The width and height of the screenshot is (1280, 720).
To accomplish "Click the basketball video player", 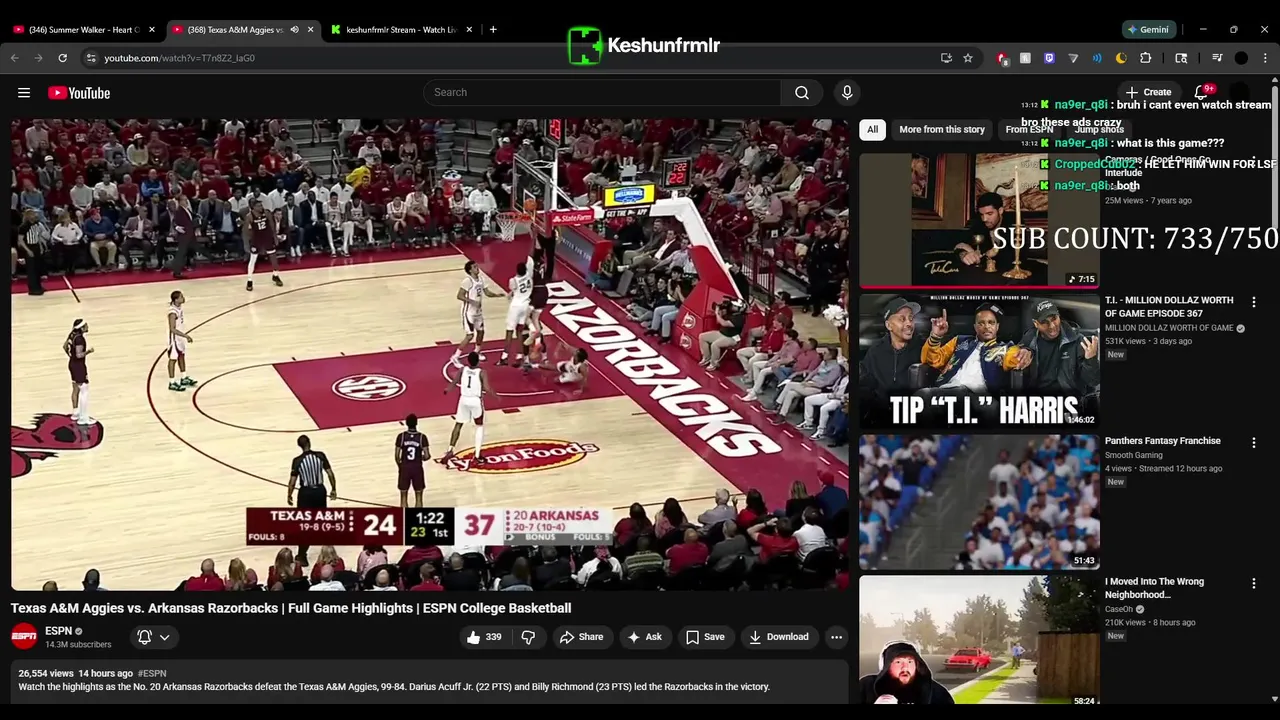I will coord(430,355).
